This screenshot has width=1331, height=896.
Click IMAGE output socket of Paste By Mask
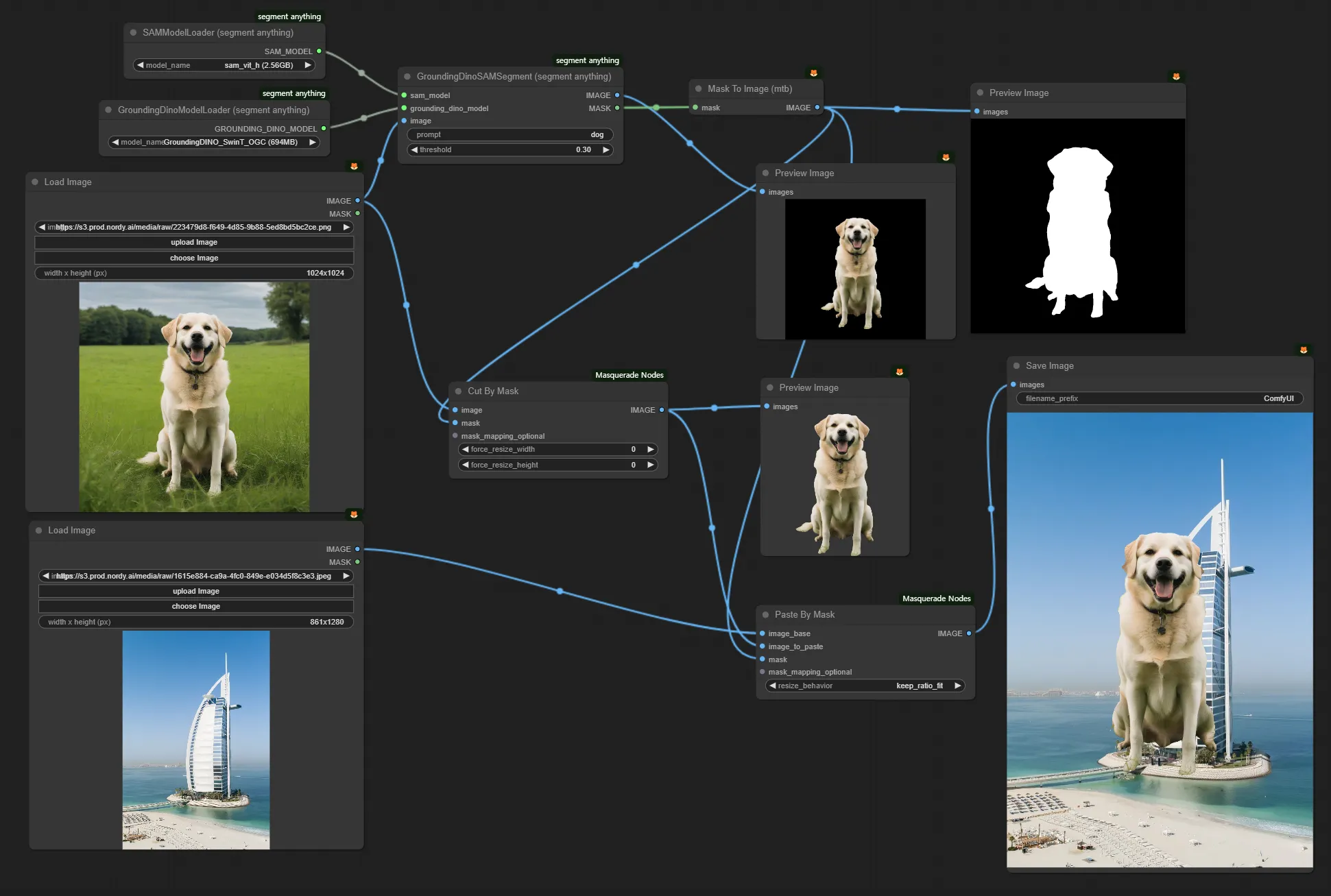[969, 633]
